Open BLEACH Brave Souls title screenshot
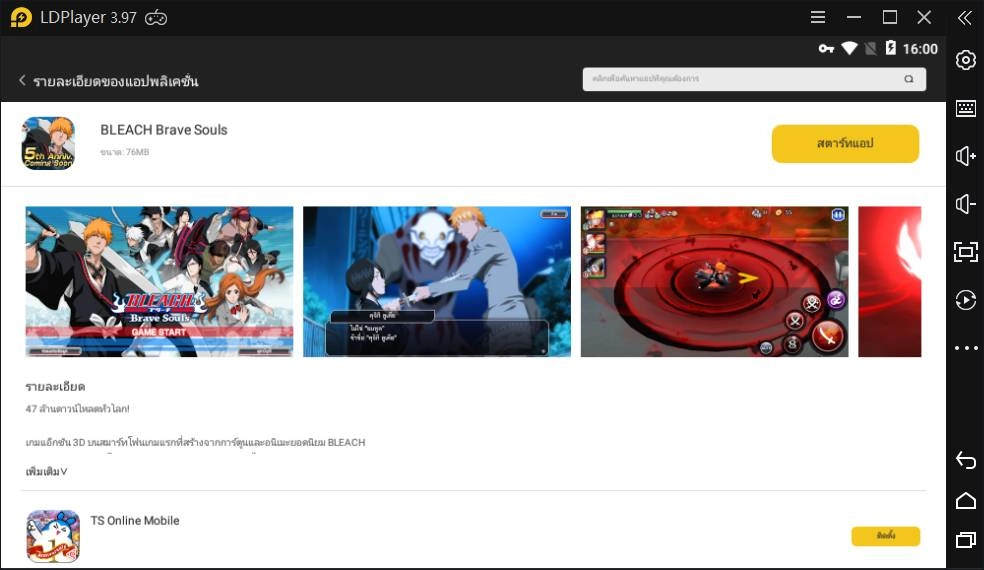Screen dimensions: 984x570 coord(159,281)
